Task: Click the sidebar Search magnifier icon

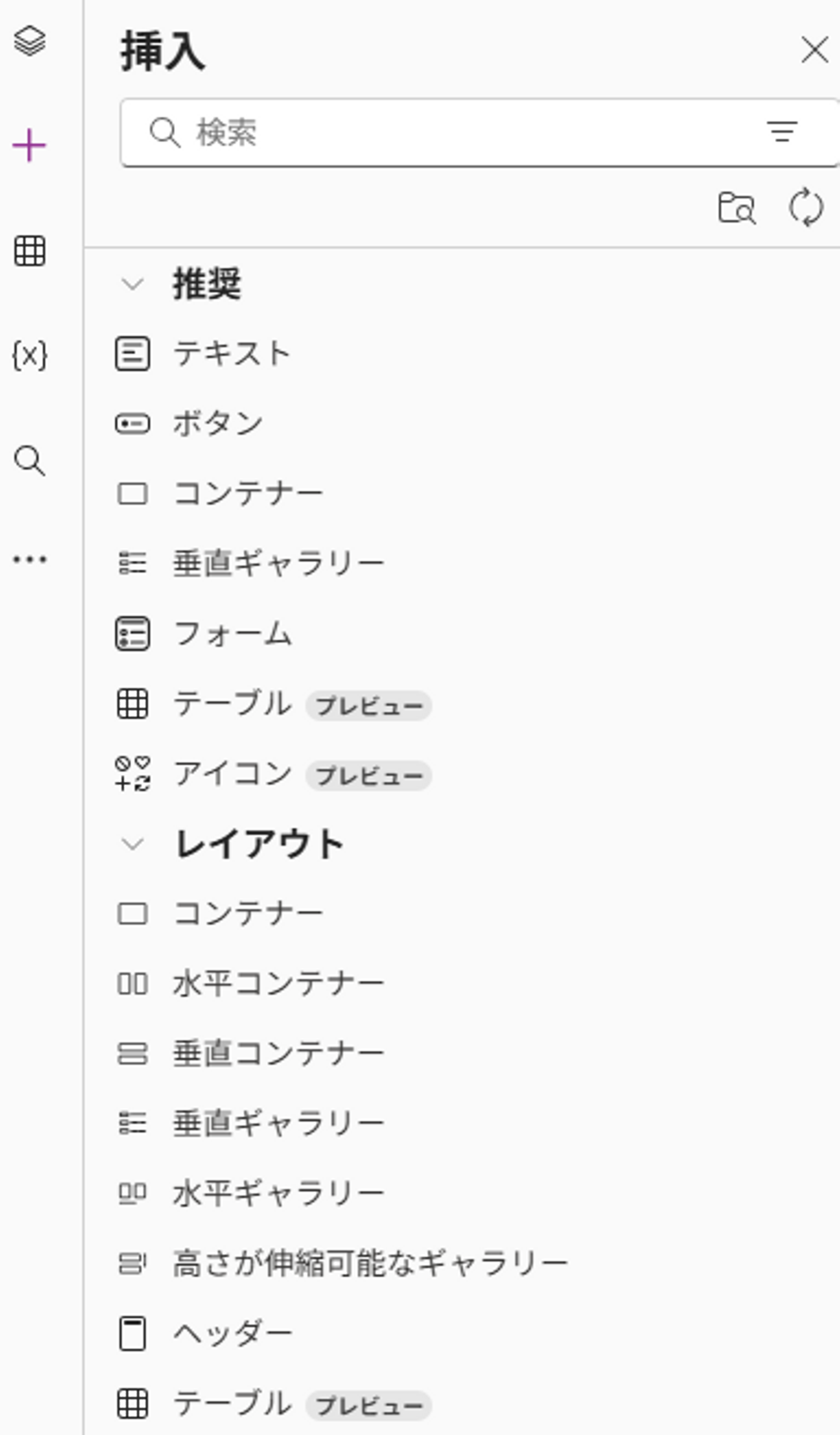Action: [29, 461]
